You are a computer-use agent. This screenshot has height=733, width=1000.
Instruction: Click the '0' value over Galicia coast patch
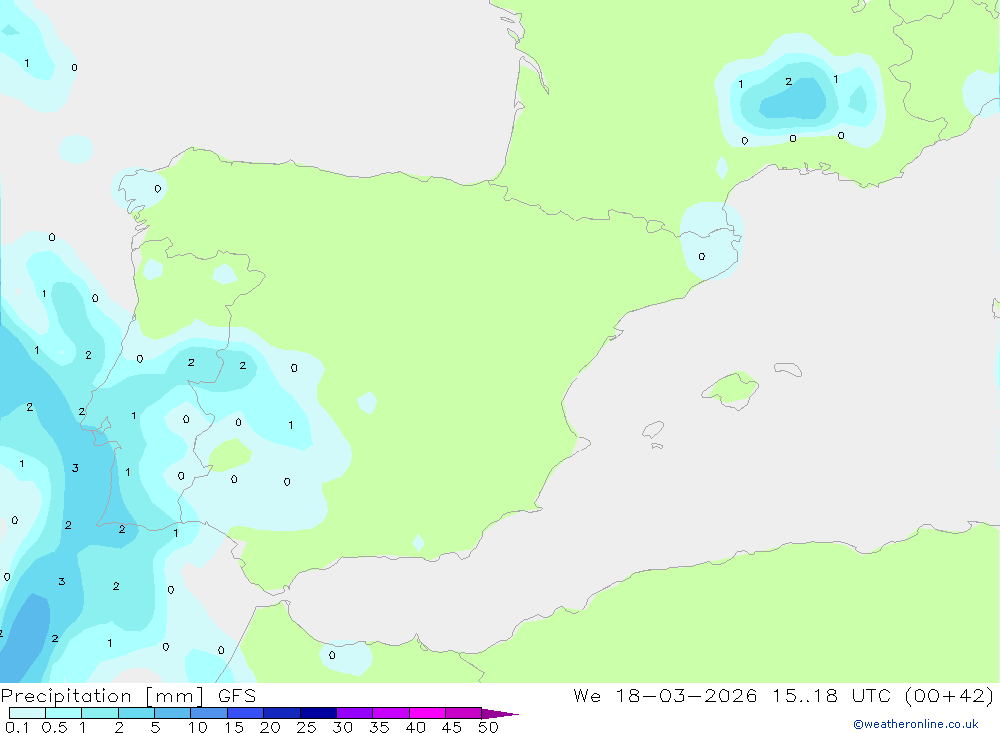[x=158, y=189]
